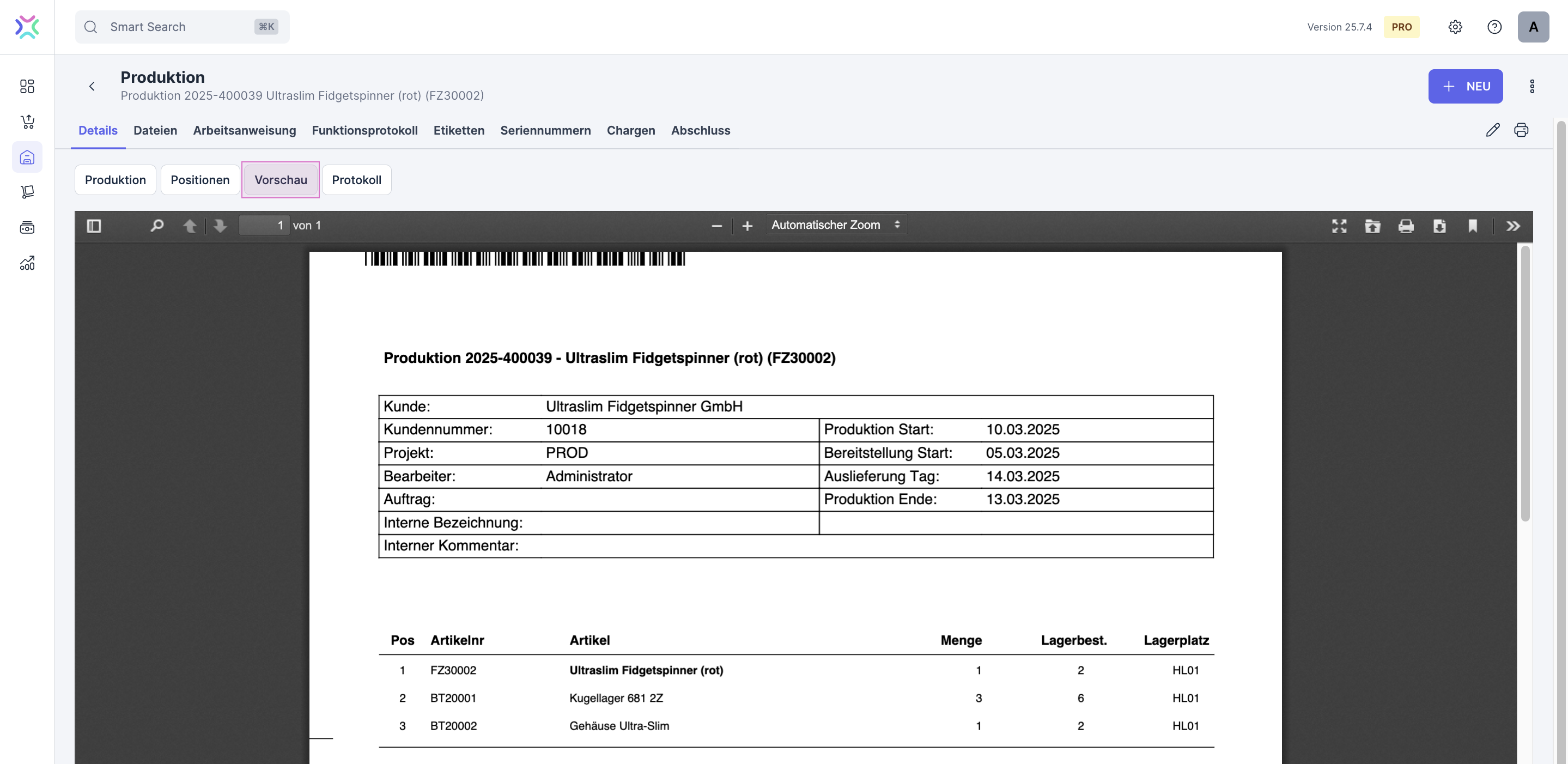Open Automatischer Zoom dropdown
Screen dimensions: 1568x764
coord(835,225)
